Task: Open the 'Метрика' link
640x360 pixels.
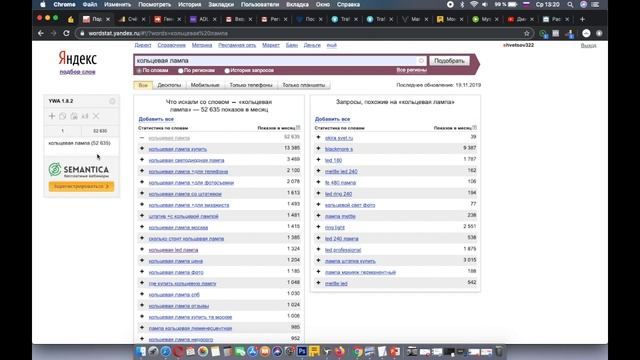Action: (x=202, y=45)
